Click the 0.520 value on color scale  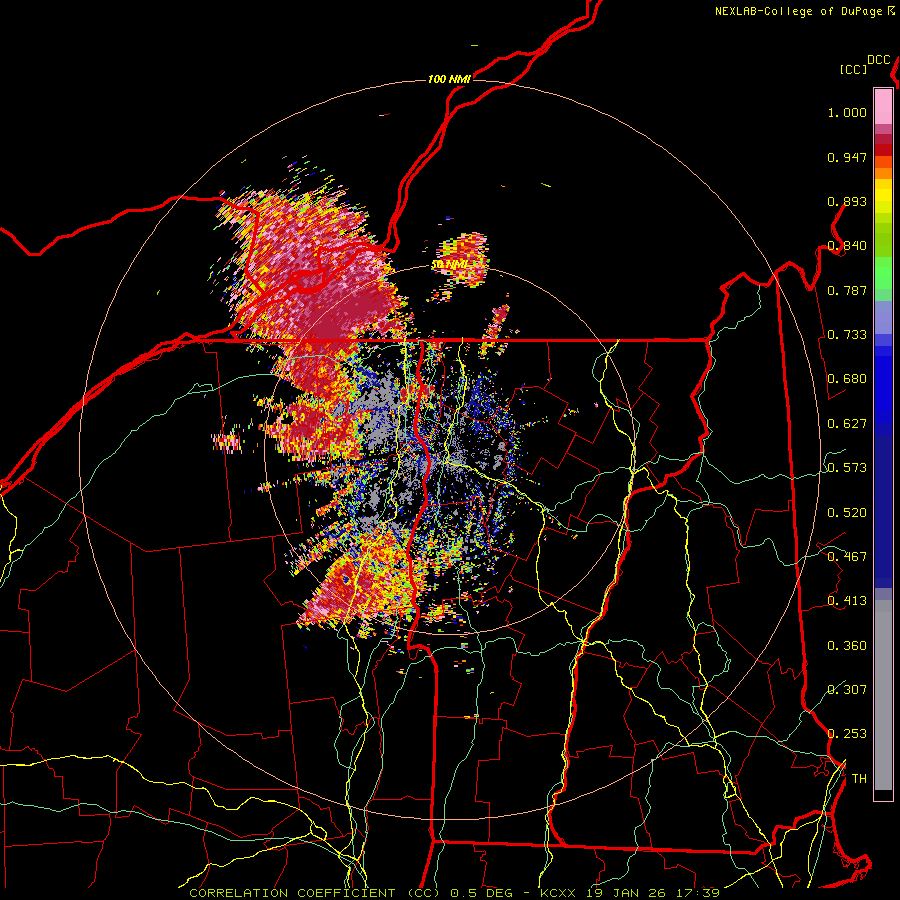tap(847, 513)
